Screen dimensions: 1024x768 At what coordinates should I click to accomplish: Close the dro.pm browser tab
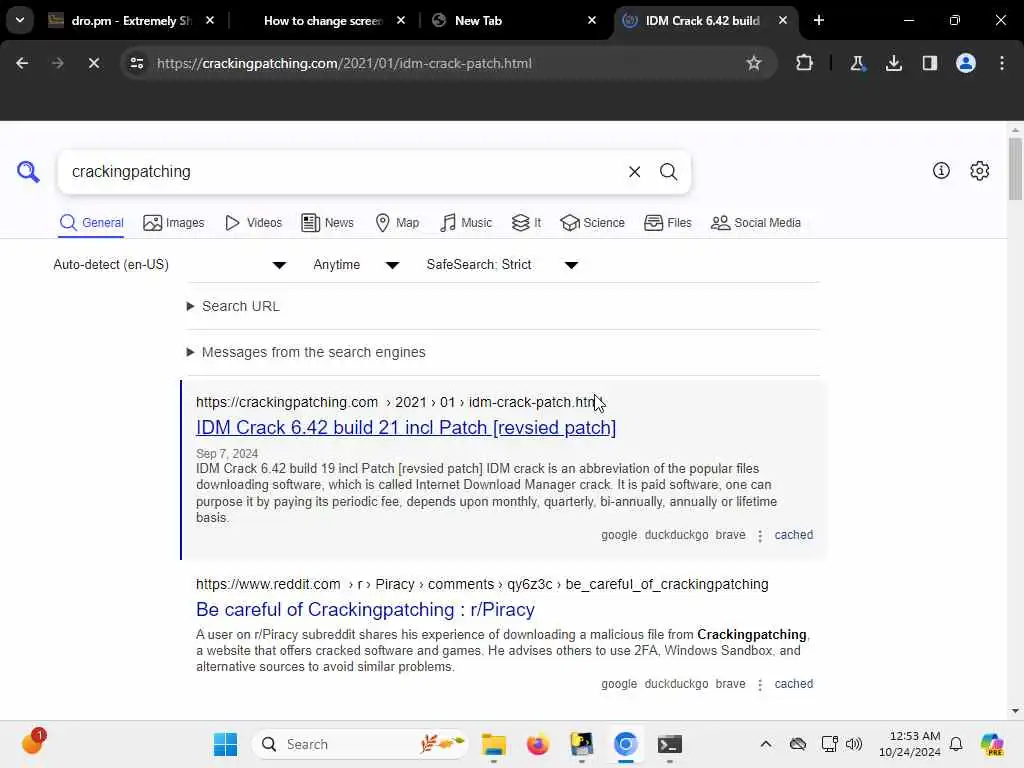pyautogui.click(x=210, y=20)
